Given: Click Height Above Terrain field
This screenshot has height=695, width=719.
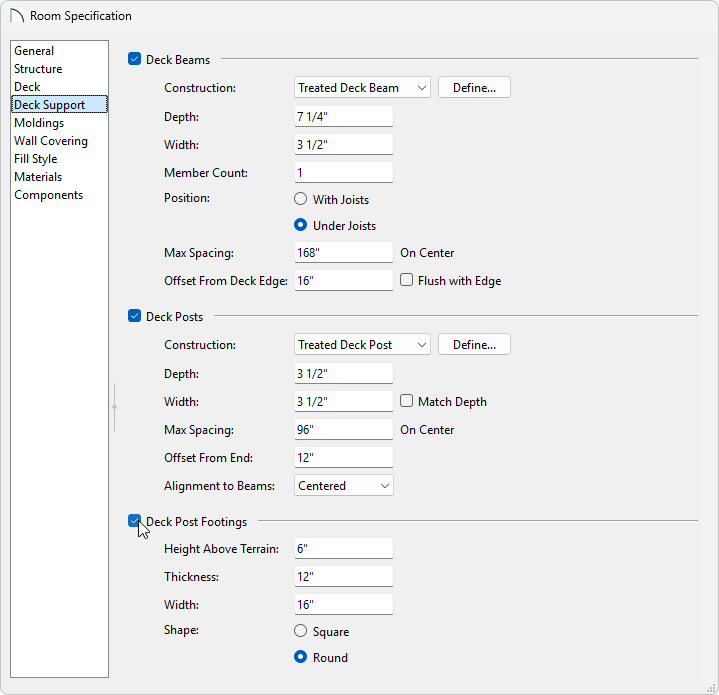Looking at the screenshot, I should point(344,549).
